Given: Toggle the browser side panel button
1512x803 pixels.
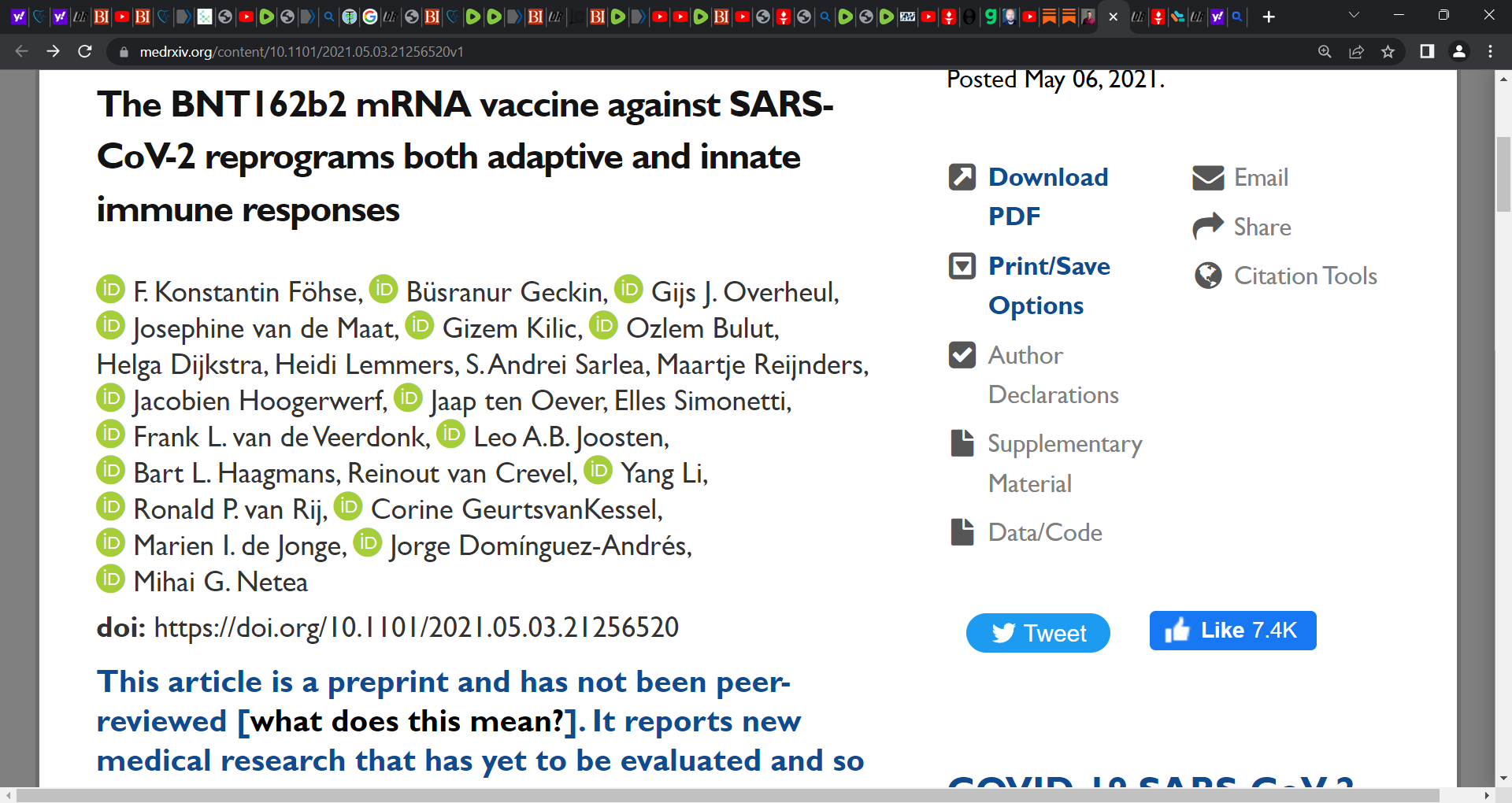Looking at the screenshot, I should point(1427,51).
